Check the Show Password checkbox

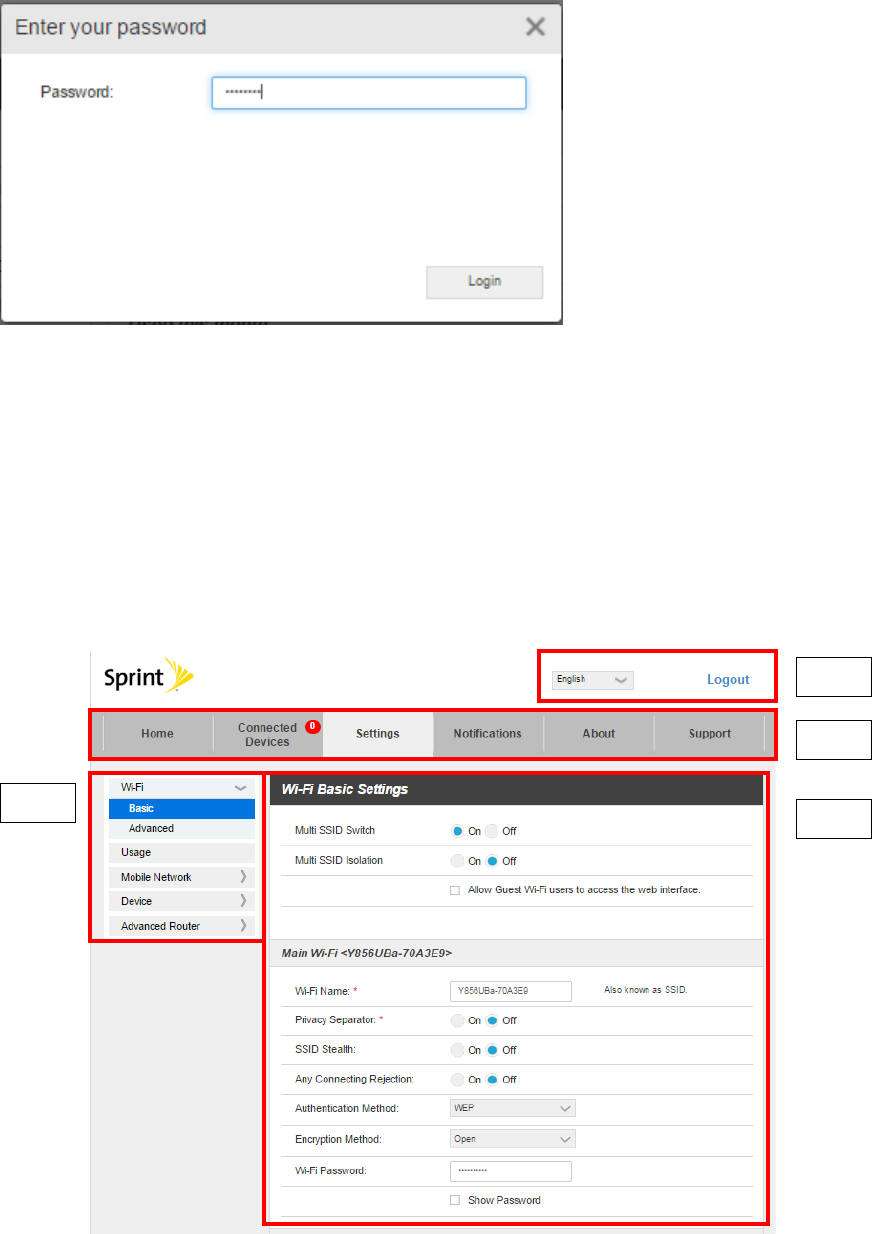[455, 1199]
